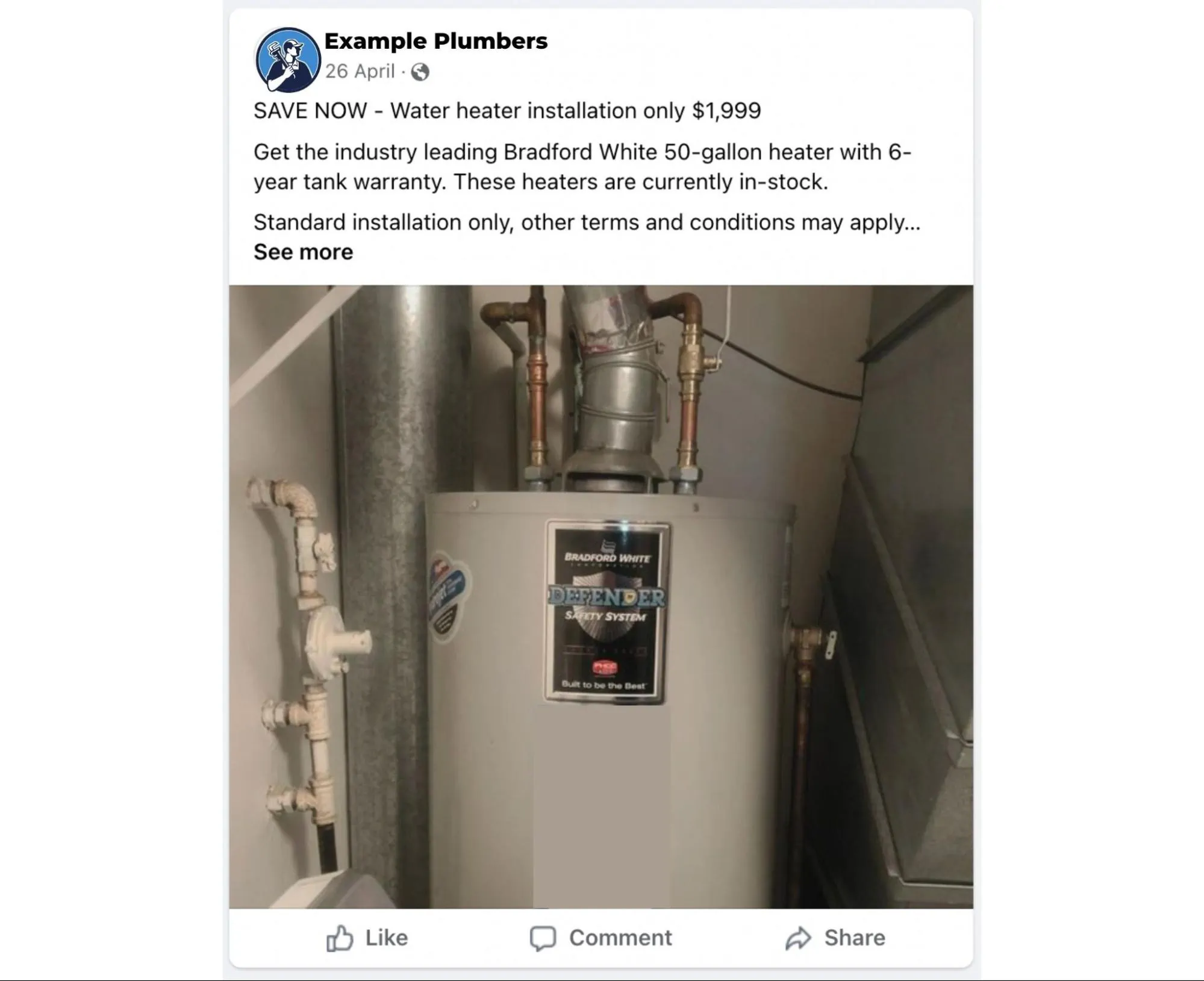Open the Example Plumbers profile avatar
Image resolution: width=1204 pixels, height=981 pixels.
point(287,60)
